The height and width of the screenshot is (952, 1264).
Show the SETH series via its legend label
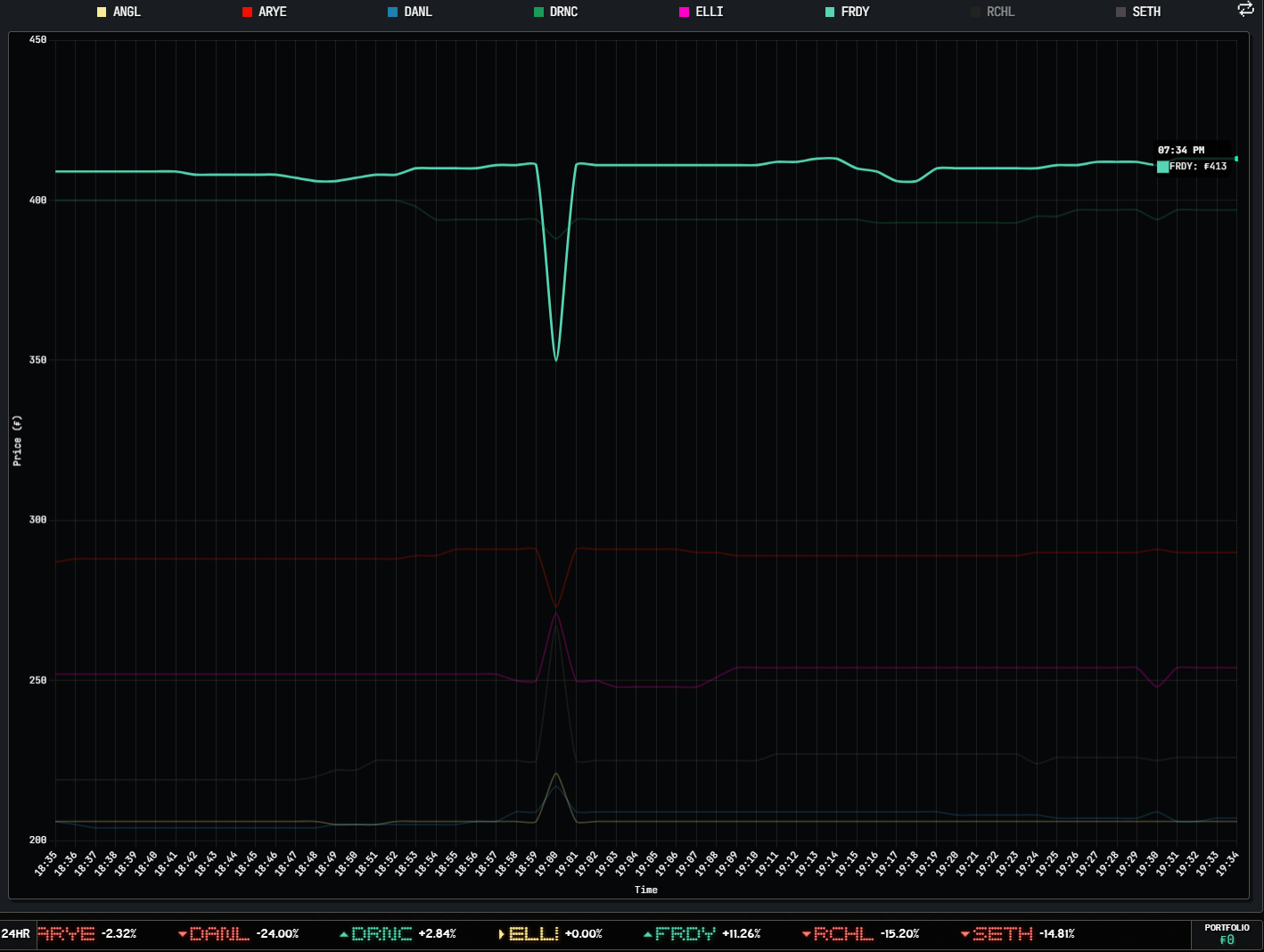[1146, 12]
